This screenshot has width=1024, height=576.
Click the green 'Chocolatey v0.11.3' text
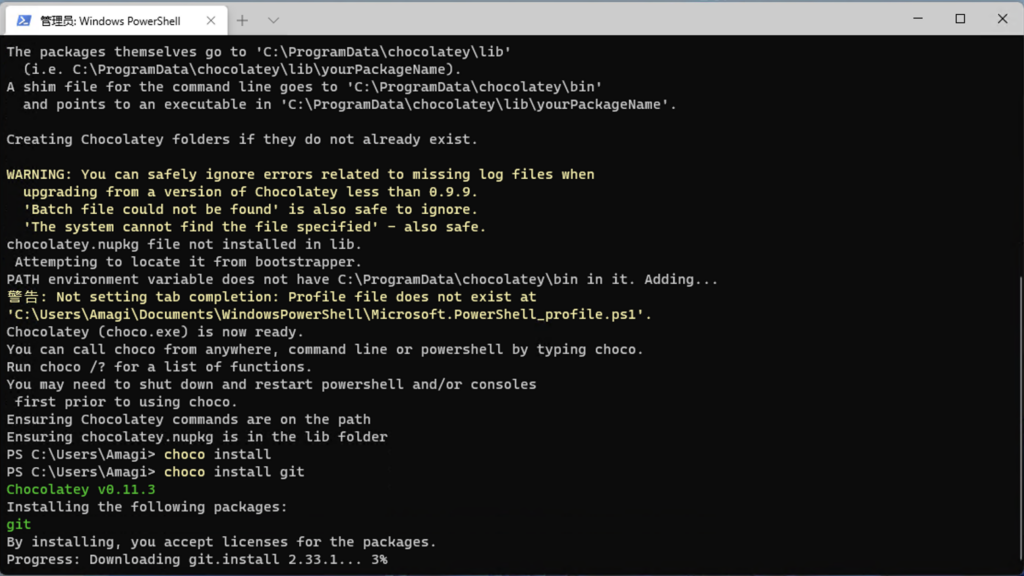click(81, 489)
